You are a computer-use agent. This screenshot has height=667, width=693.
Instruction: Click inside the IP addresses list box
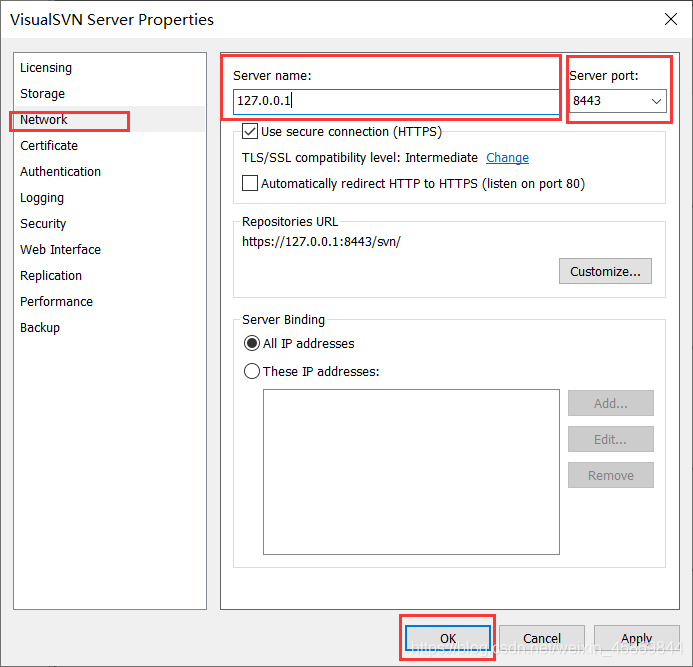pyautogui.click(x=411, y=472)
